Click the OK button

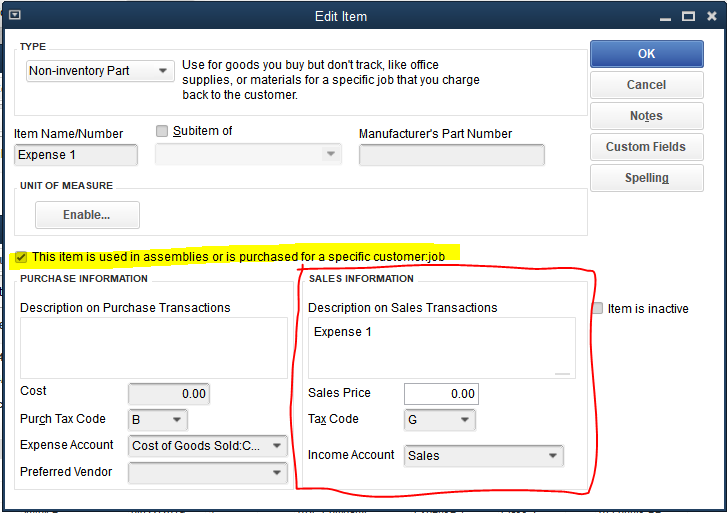pyautogui.click(x=646, y=54)
